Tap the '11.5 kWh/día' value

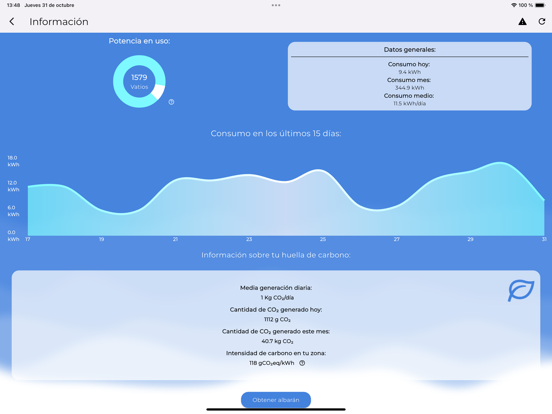click(409, 104)
